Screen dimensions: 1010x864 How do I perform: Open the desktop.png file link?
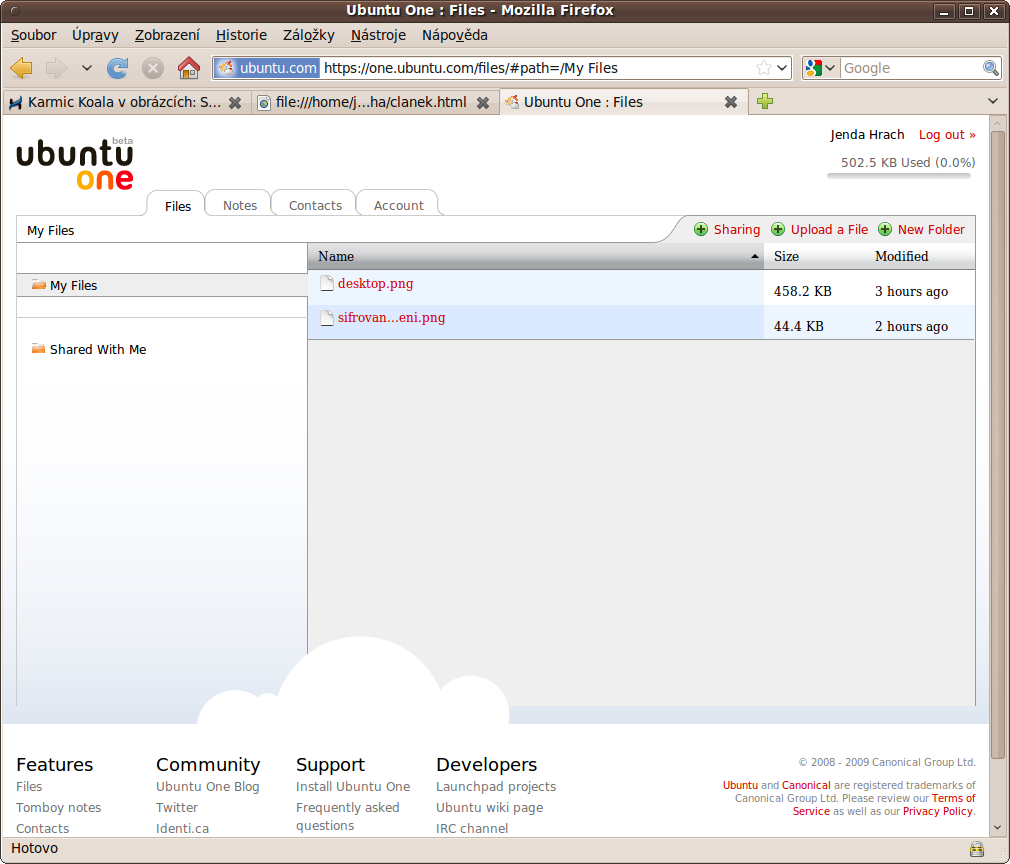pyautogui.click(x=376, y=283)
